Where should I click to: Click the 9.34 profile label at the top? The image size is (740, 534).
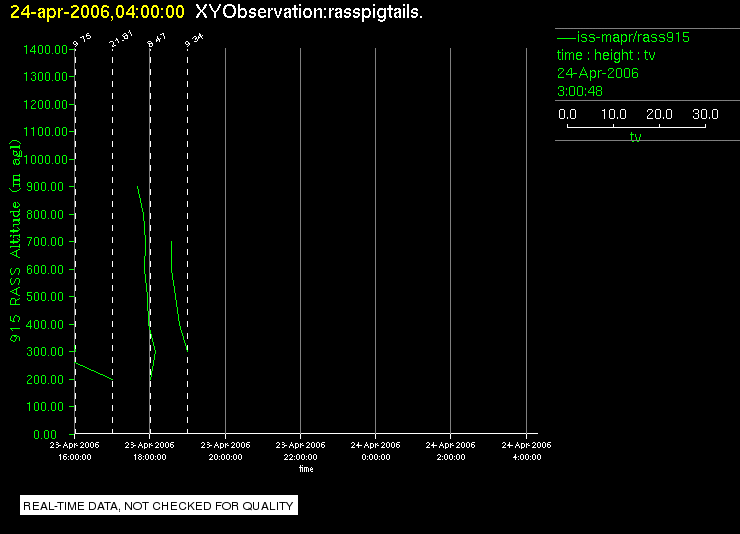point(194,41)
